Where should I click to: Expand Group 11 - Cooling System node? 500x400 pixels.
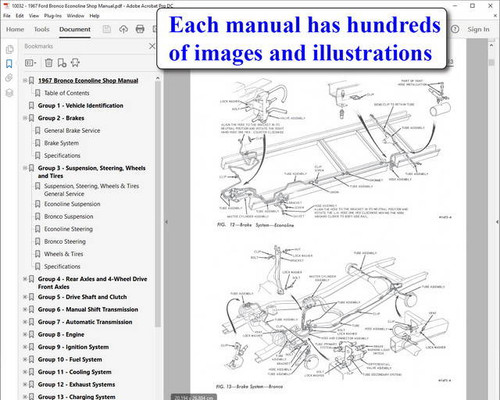click(x=25, y=372)
